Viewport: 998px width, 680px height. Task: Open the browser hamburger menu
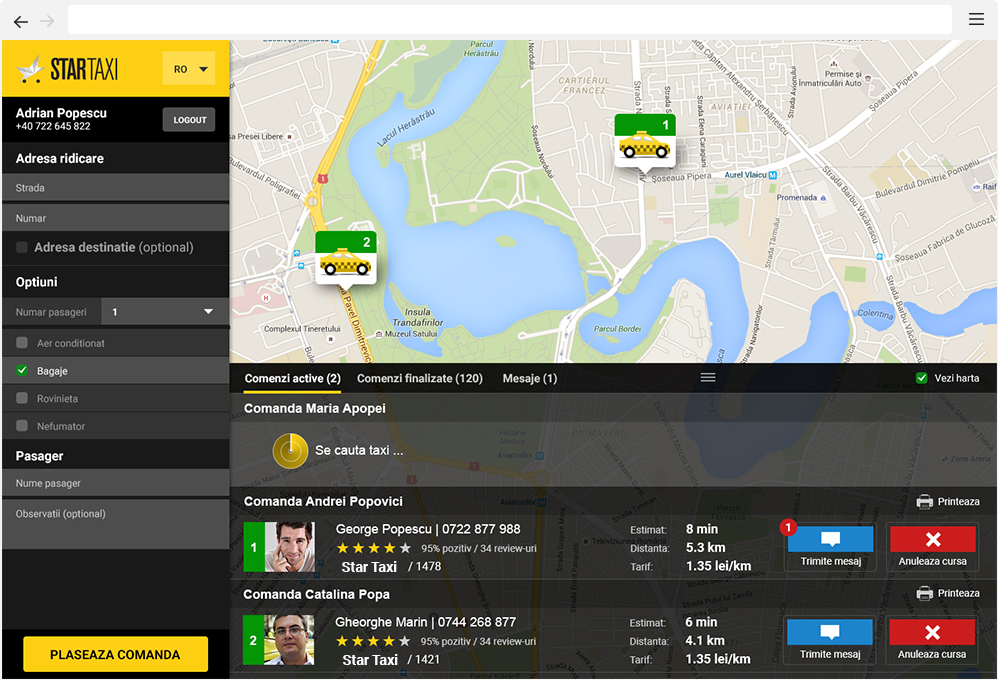point(976,19)
